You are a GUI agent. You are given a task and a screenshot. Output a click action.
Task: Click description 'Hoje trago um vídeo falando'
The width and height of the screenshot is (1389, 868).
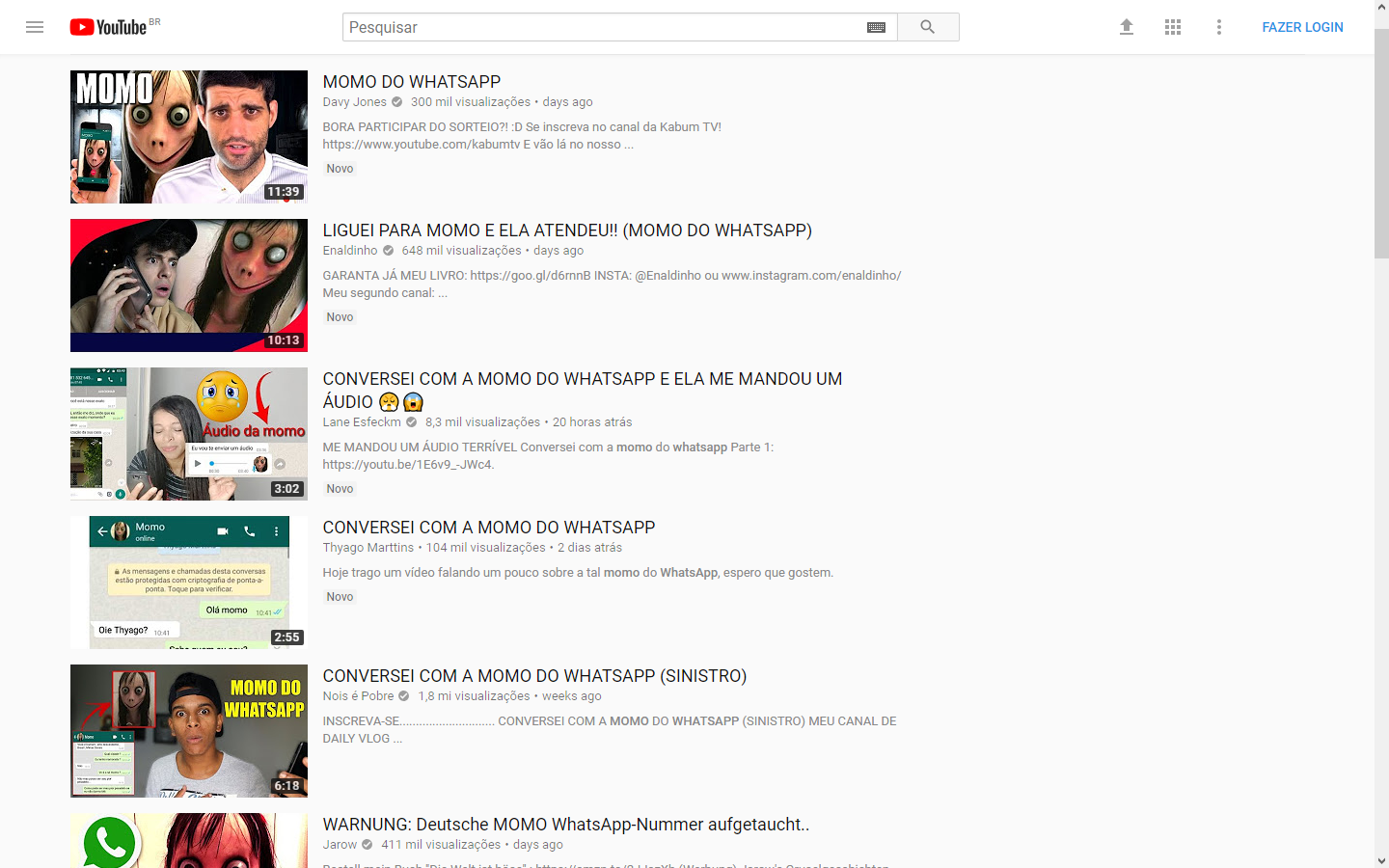[578, 573]
